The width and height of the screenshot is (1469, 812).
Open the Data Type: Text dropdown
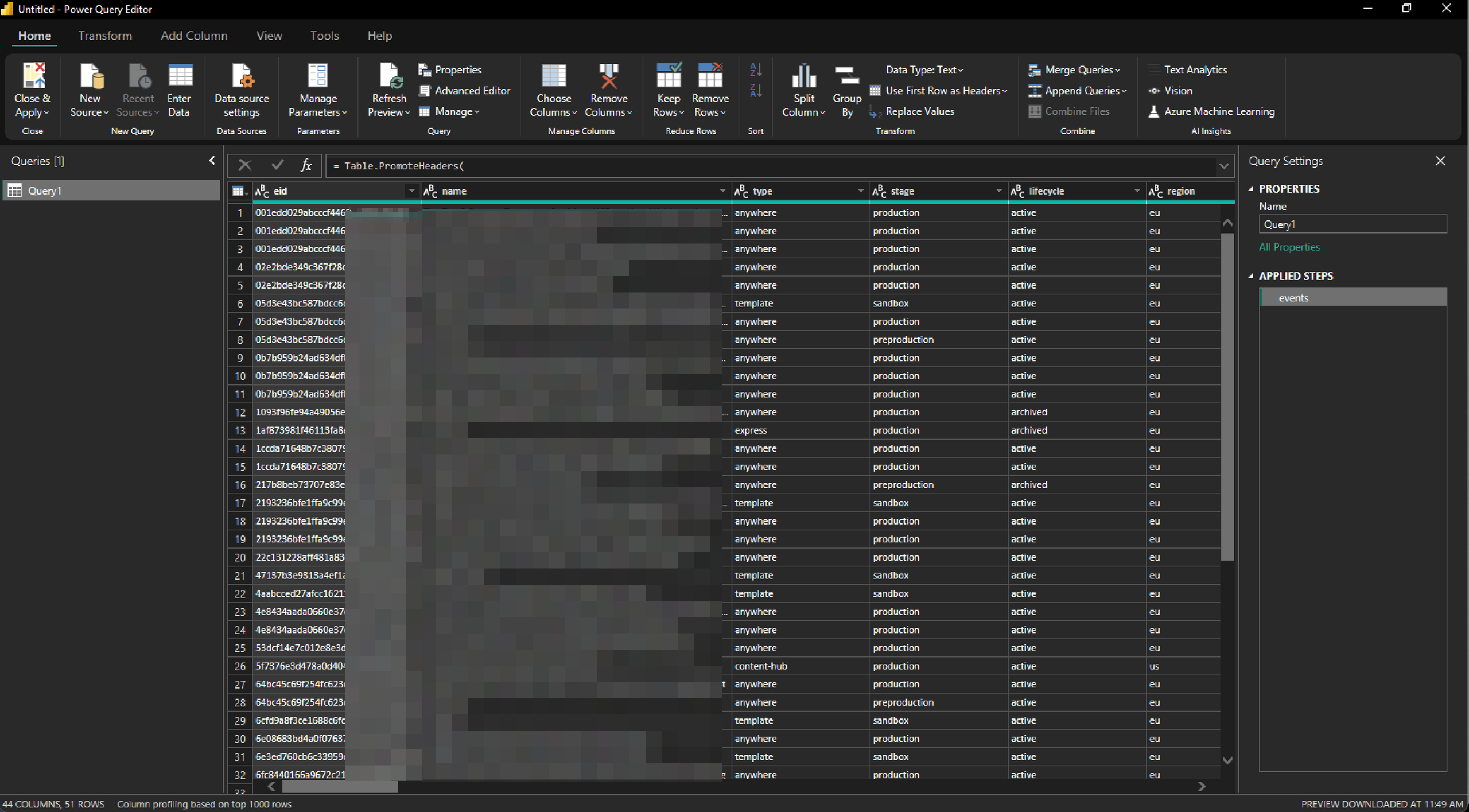point(924,70)
